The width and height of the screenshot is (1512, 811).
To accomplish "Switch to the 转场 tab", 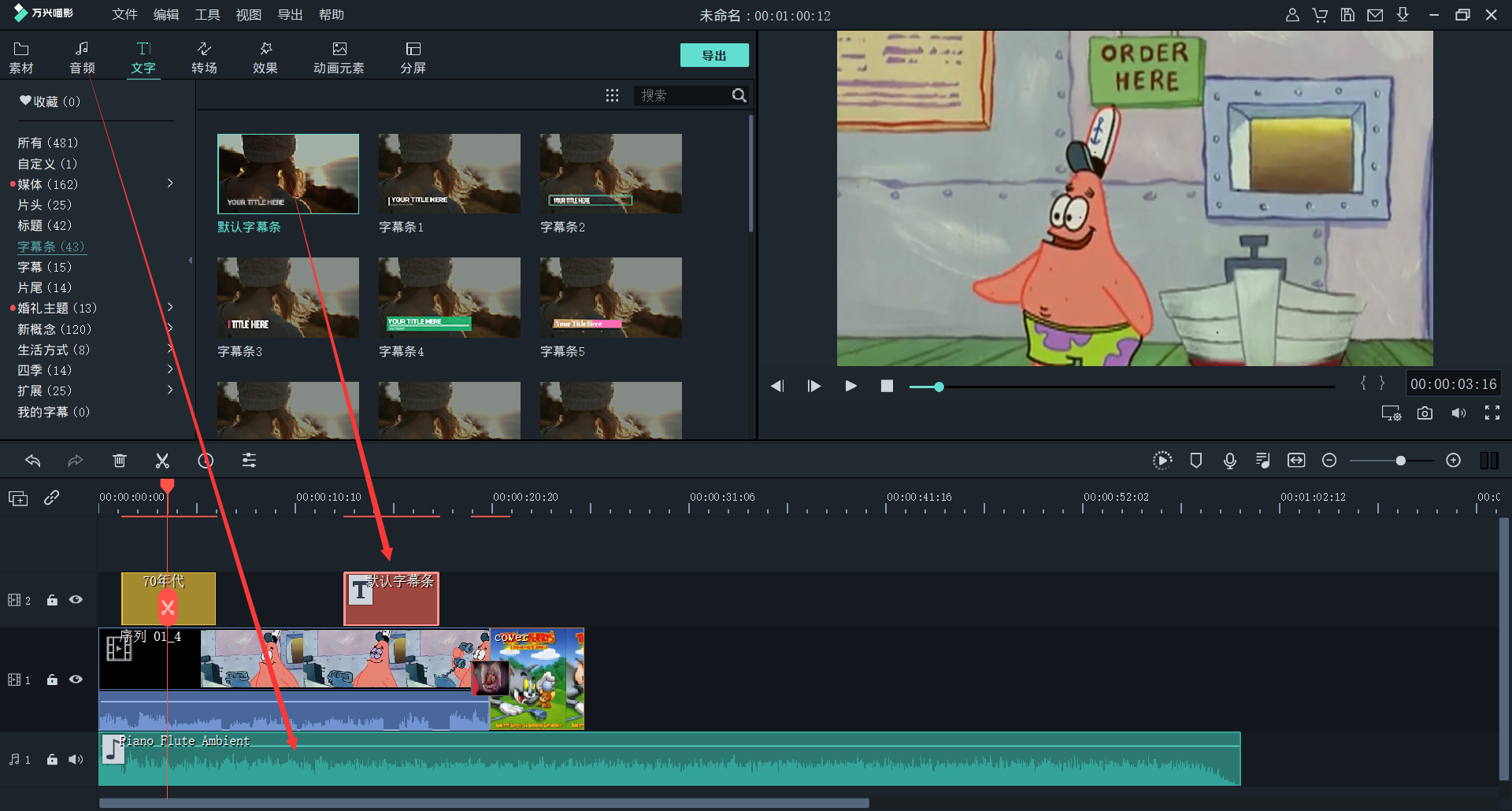I will click(x=204, y=57).
